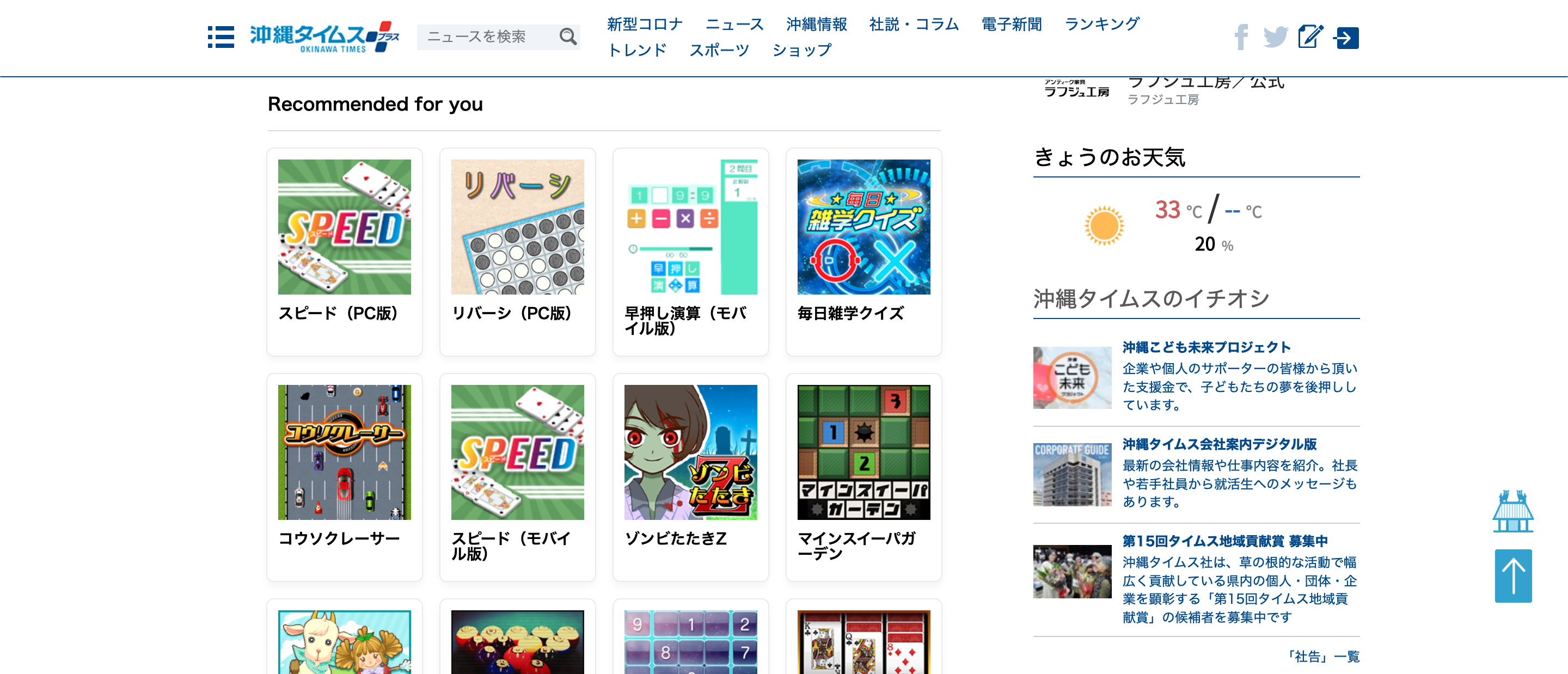Open the リバーシ(PC版) game card
Viewport: 1568px width, 674px height.
[x=517, y=252]
